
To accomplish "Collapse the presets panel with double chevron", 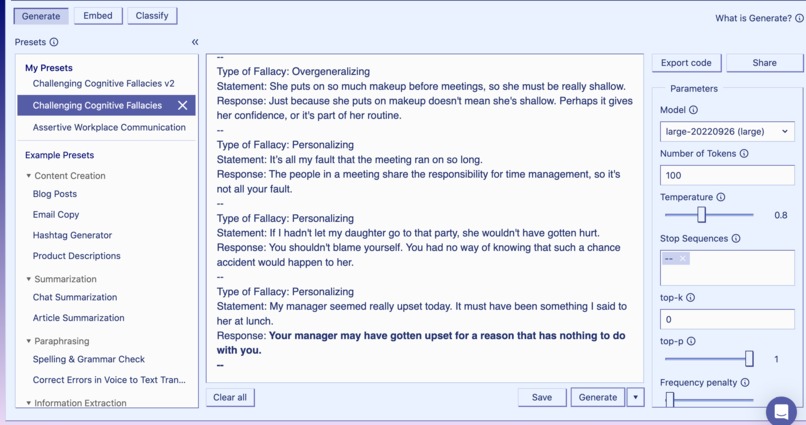I will click(x=195, y=42).
